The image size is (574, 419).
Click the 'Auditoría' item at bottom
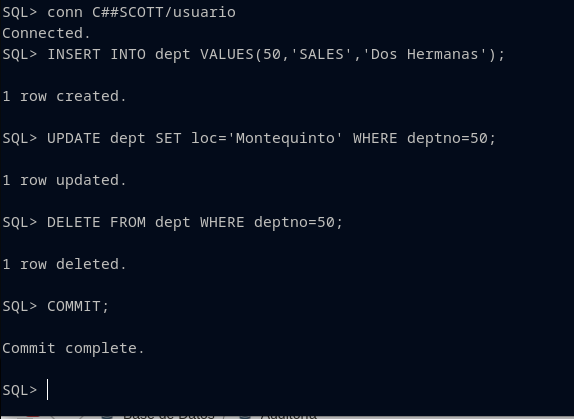[288, 416]
